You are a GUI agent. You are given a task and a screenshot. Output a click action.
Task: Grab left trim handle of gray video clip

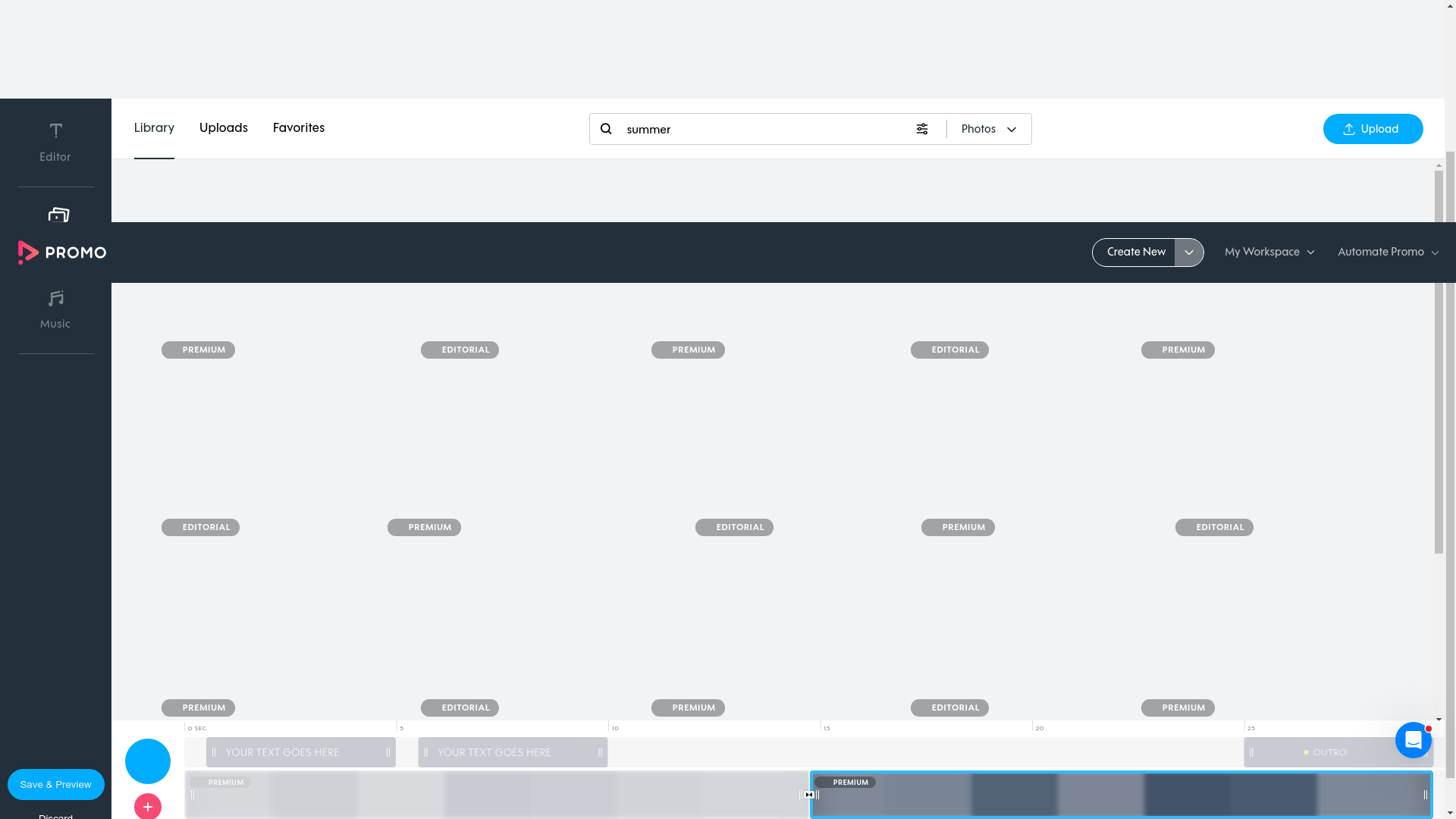[193, 795]
